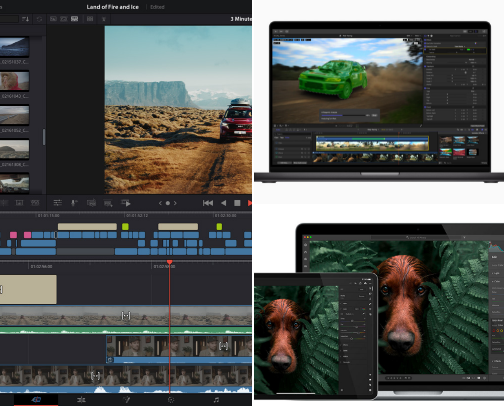Select the second media pool view mode icon

click(x=64, y=19)
